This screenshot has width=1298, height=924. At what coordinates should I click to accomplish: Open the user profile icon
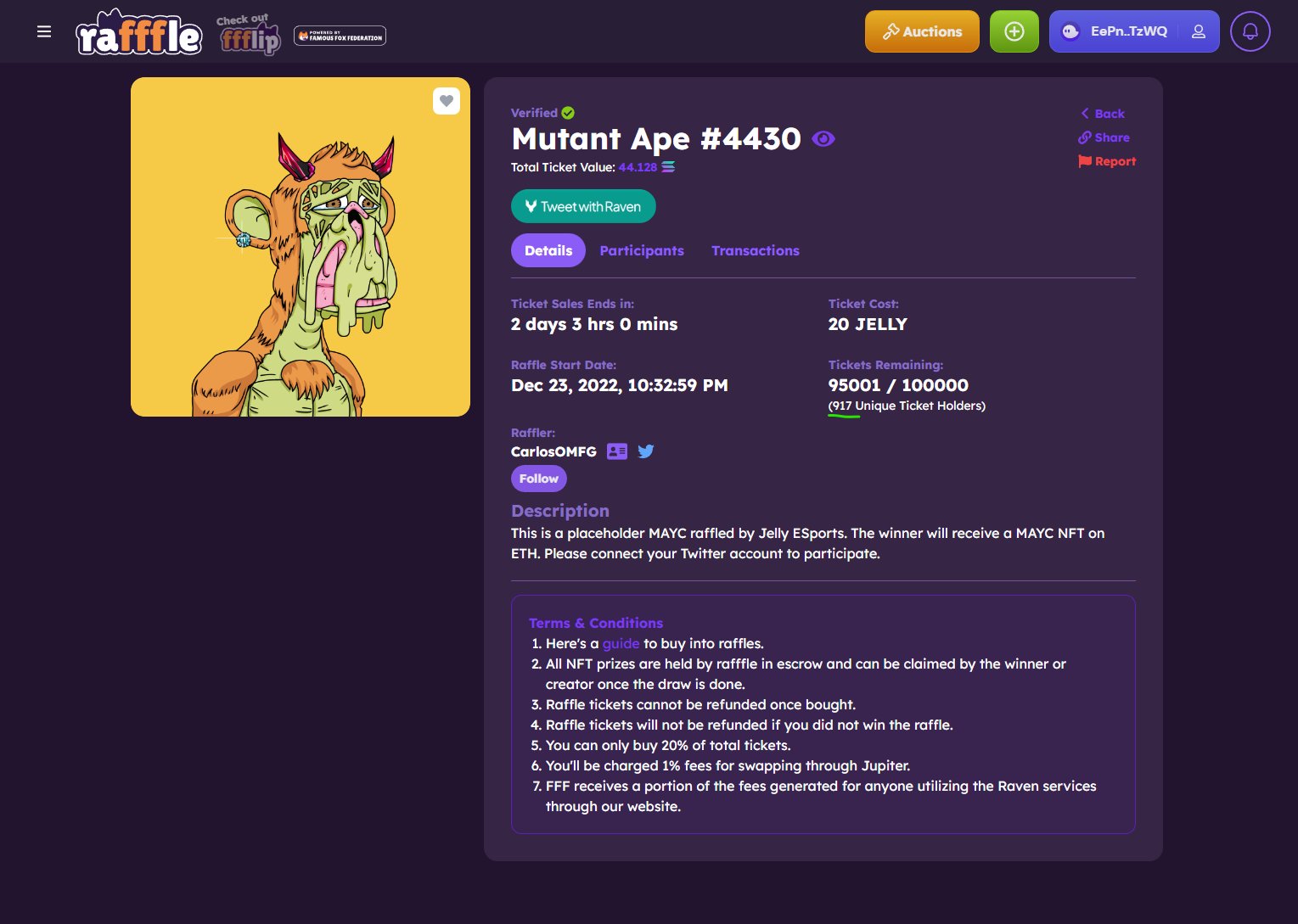point(1199,31)
